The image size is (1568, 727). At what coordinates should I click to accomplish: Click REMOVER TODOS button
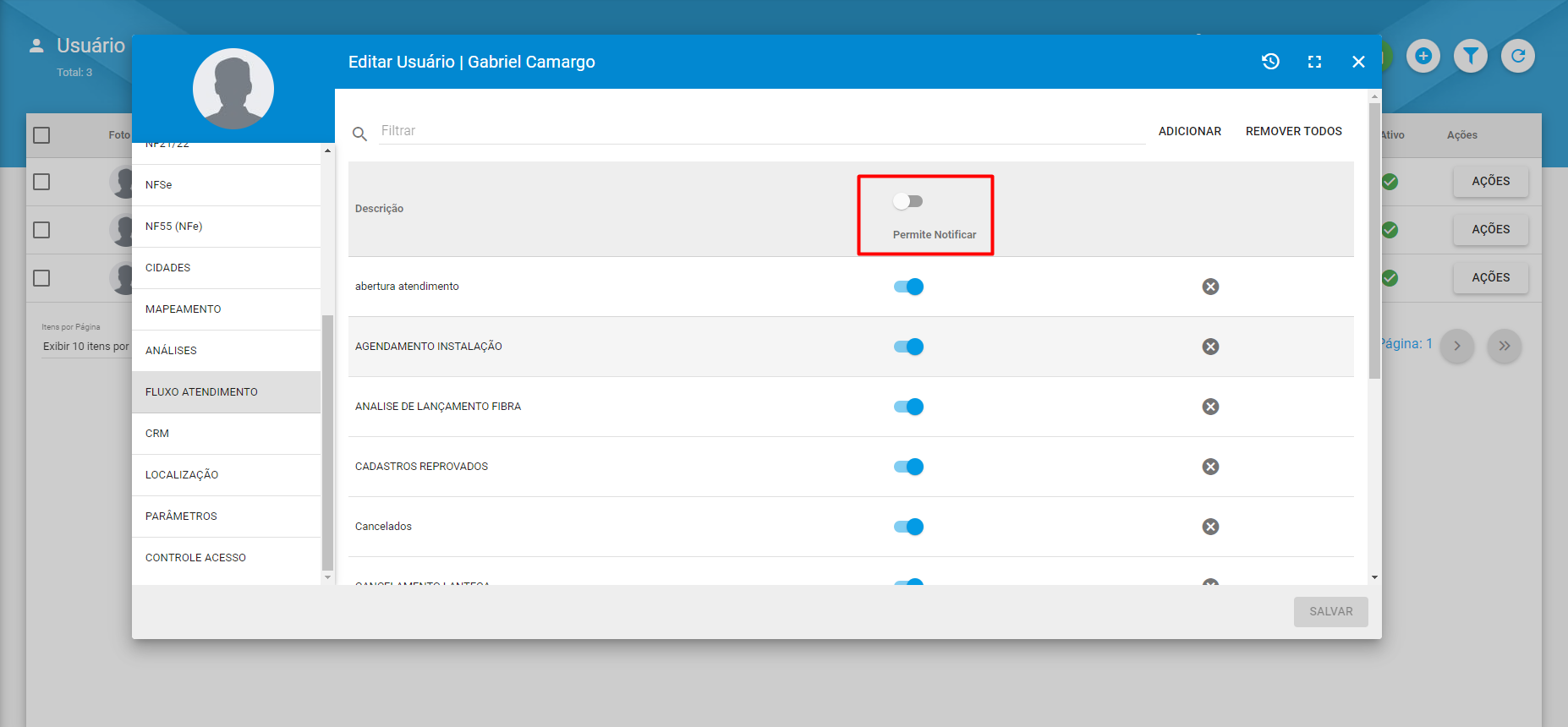(x=1294, y=131)
